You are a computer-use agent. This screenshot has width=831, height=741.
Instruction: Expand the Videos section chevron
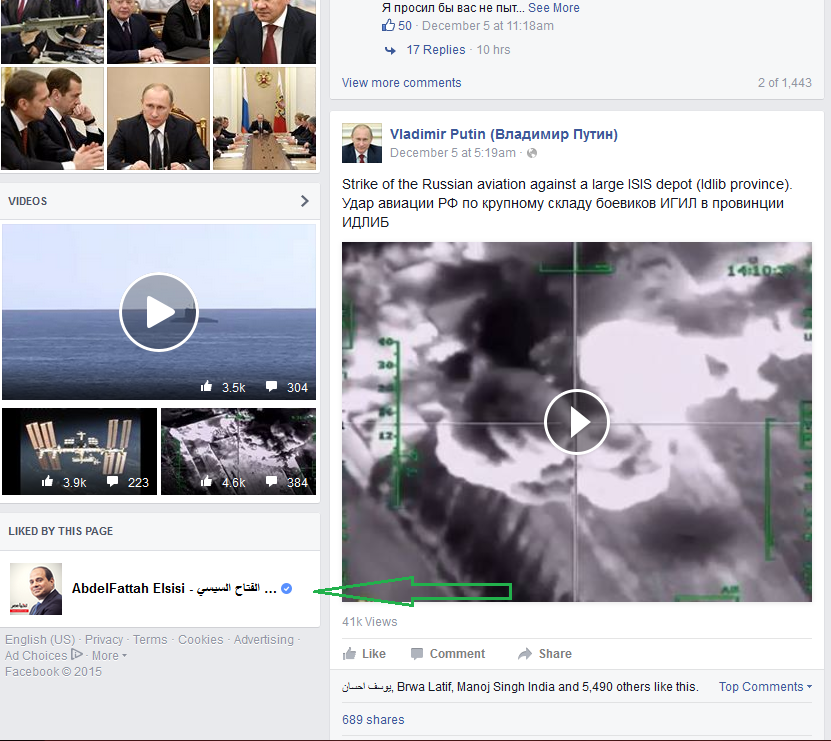pyautogui.click(x=304, y=201)
